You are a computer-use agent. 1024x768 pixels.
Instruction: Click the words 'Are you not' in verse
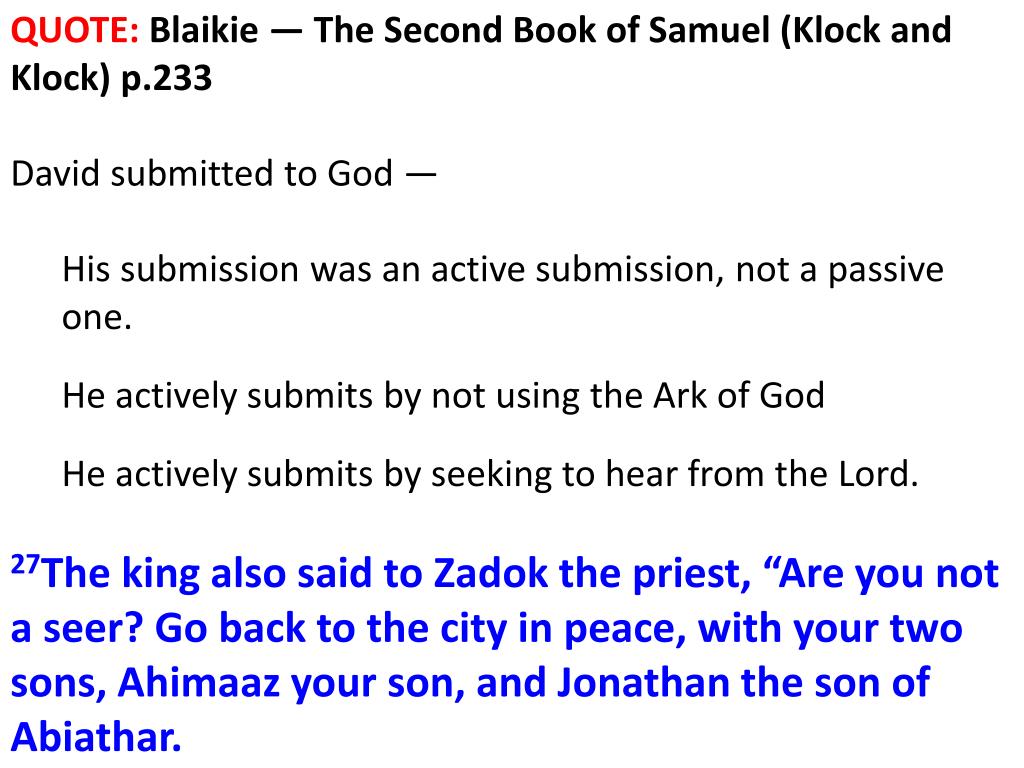[x=888, y=574]
